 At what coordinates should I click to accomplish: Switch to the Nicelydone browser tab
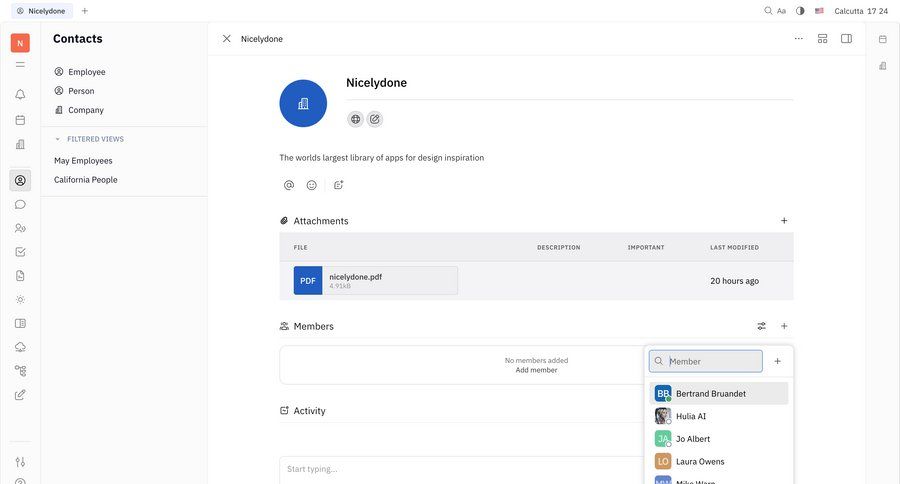[41, 11]
